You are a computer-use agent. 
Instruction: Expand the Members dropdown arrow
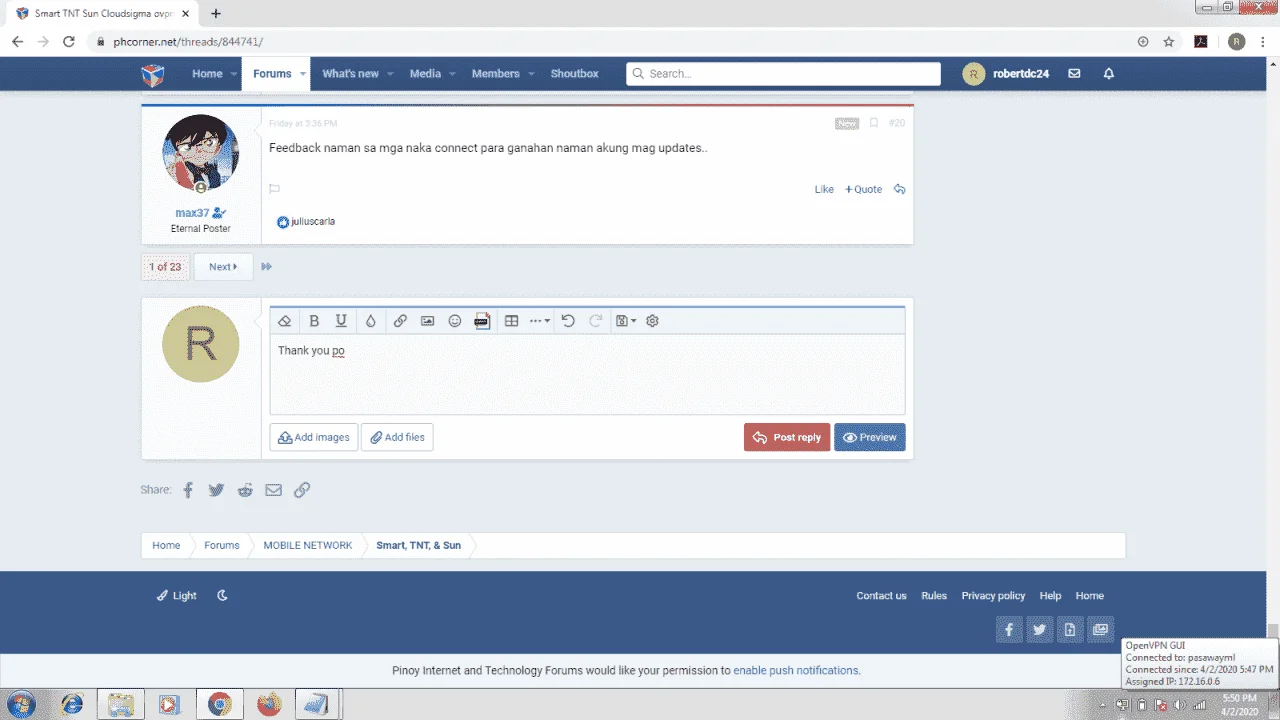point(531,74)
